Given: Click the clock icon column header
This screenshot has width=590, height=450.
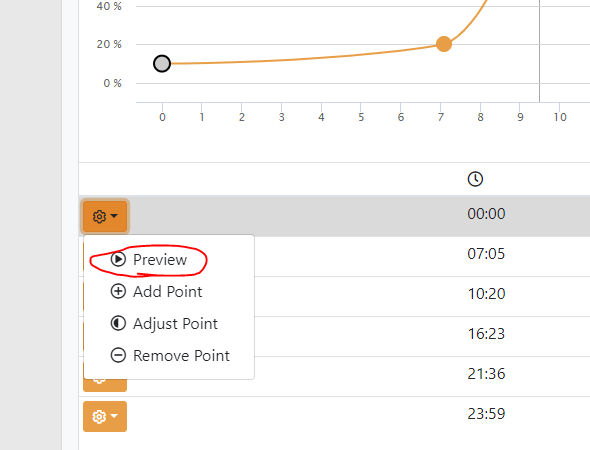Looking at the screenshot, I should click(475, 179).
